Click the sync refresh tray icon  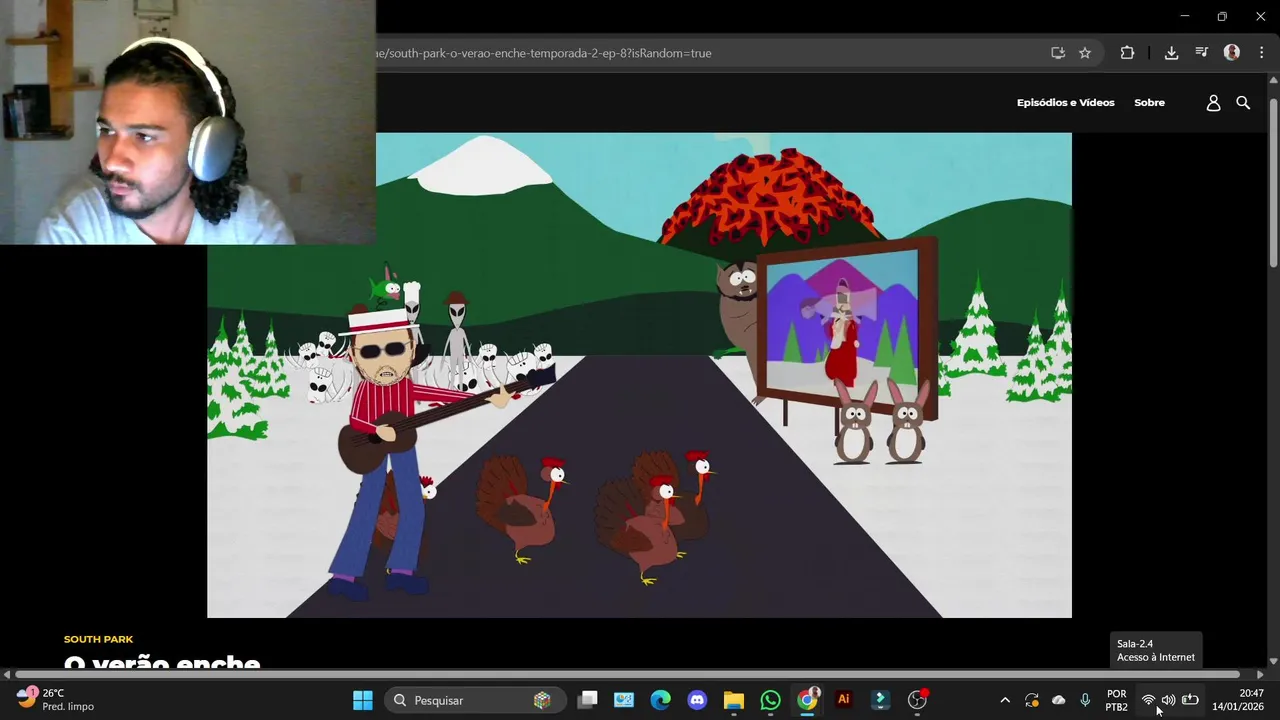[1032, 700]
